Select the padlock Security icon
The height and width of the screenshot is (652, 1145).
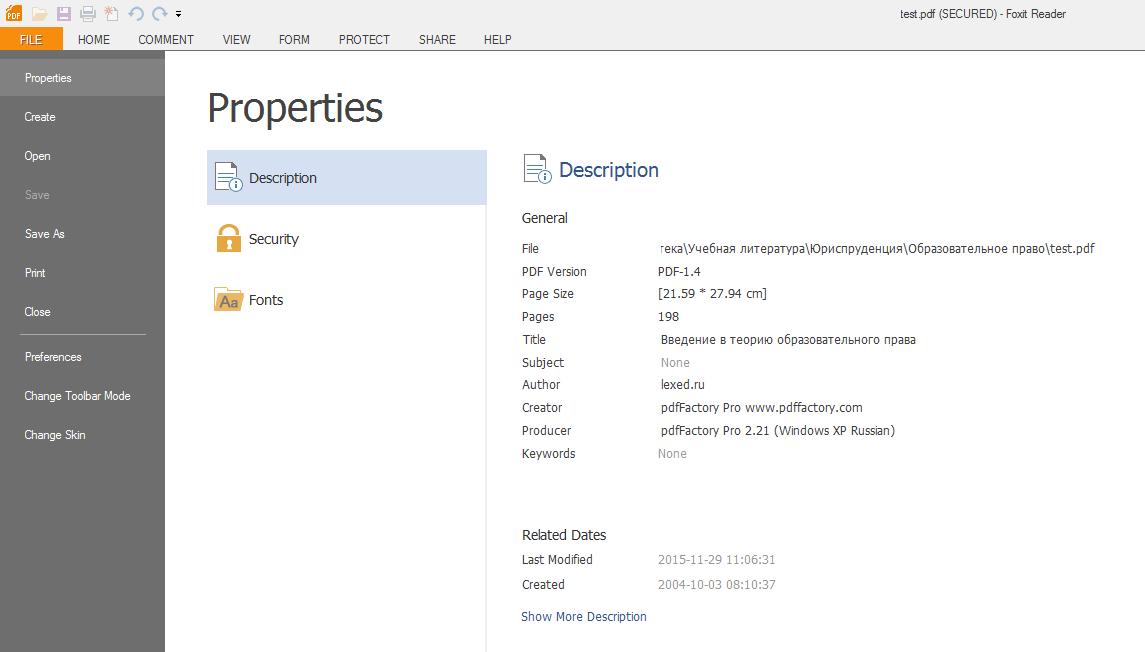click(229, 239)
